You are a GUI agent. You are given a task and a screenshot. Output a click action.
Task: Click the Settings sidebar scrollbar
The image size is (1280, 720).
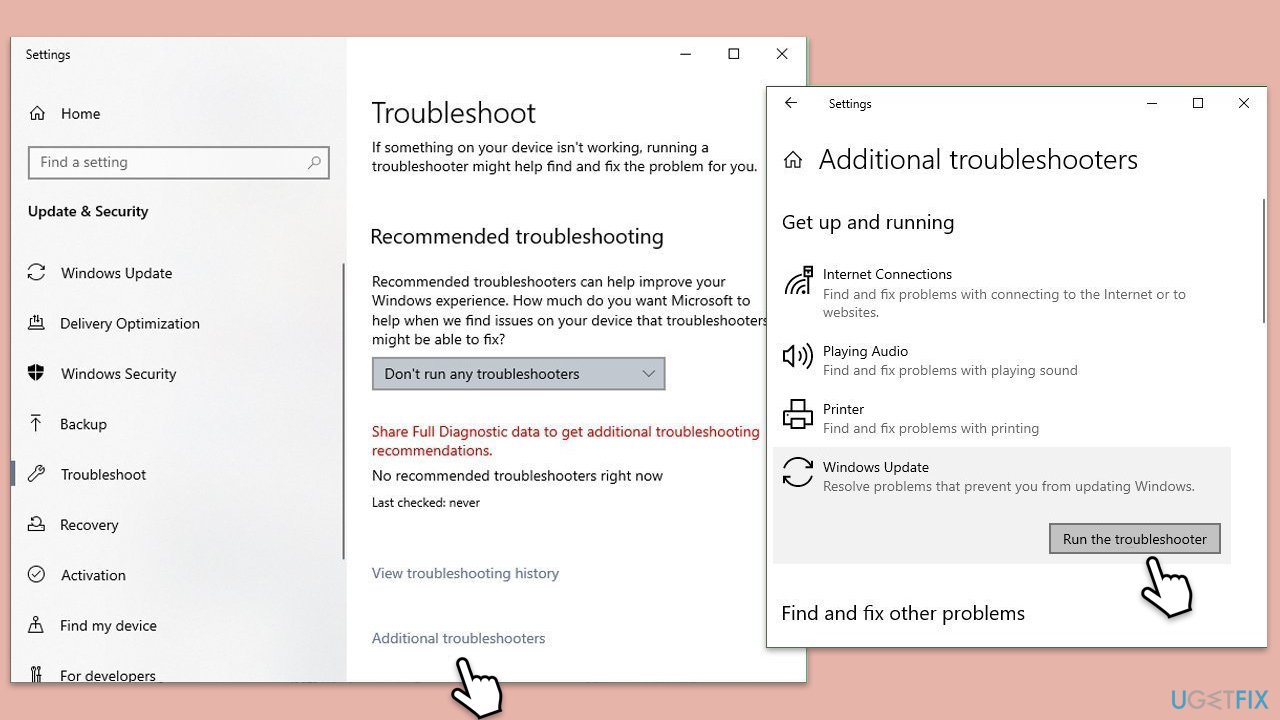tap(343, 411)
